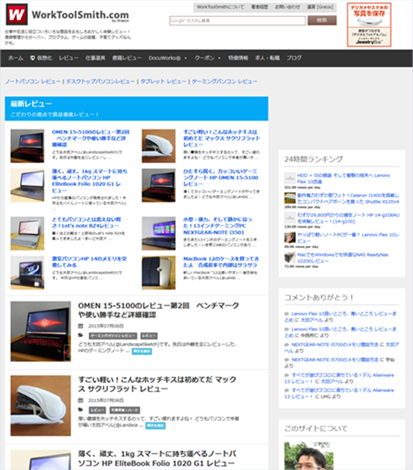413x470 pixels.
Task: Open the ホーム menu item
Action: tap(16, 58)
